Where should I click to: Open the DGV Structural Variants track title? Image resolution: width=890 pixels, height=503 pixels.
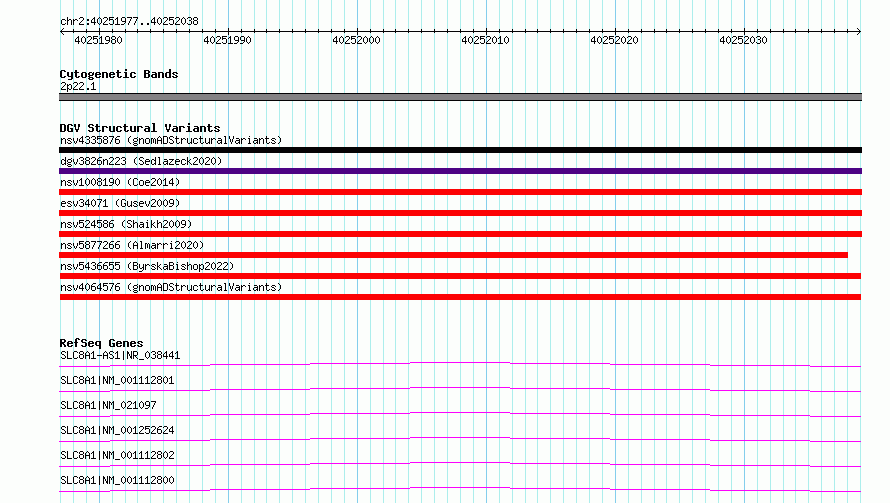click(x=140, y=128)
